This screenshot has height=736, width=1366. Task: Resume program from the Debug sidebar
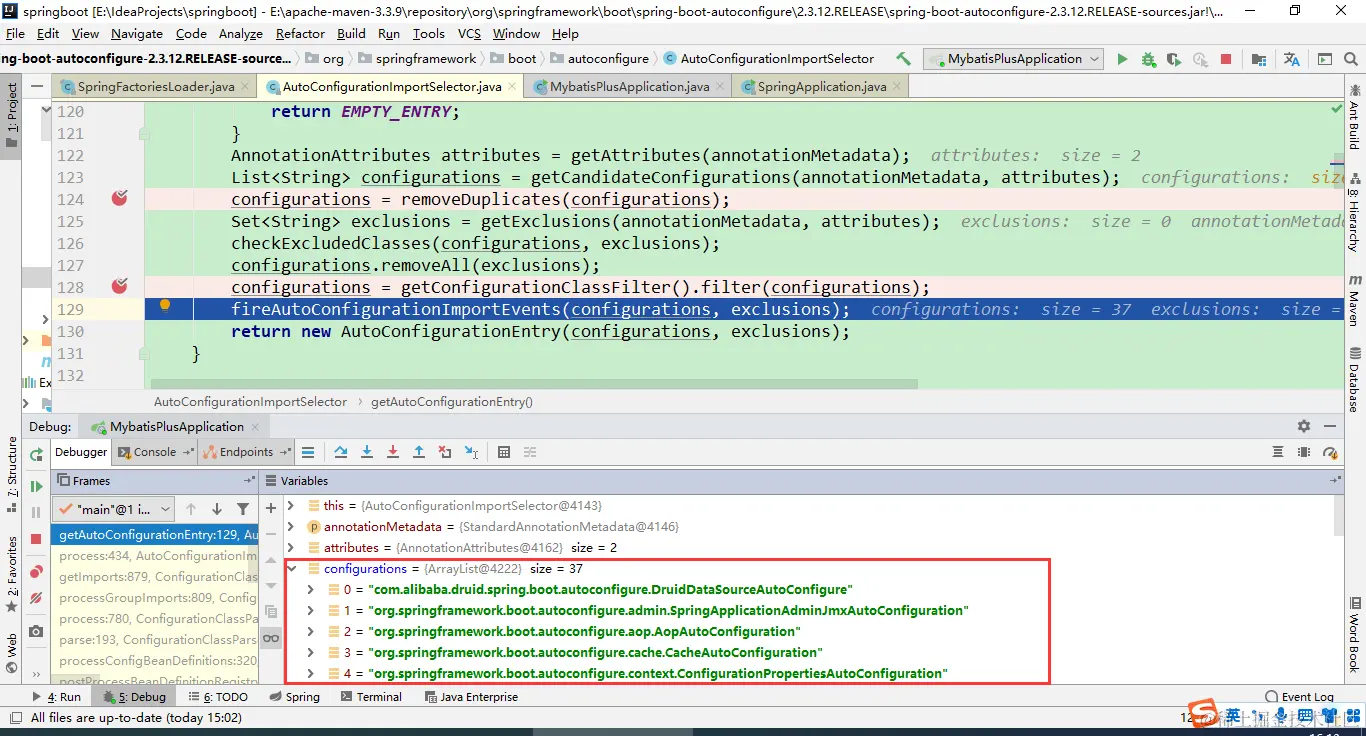coord(36,486)
